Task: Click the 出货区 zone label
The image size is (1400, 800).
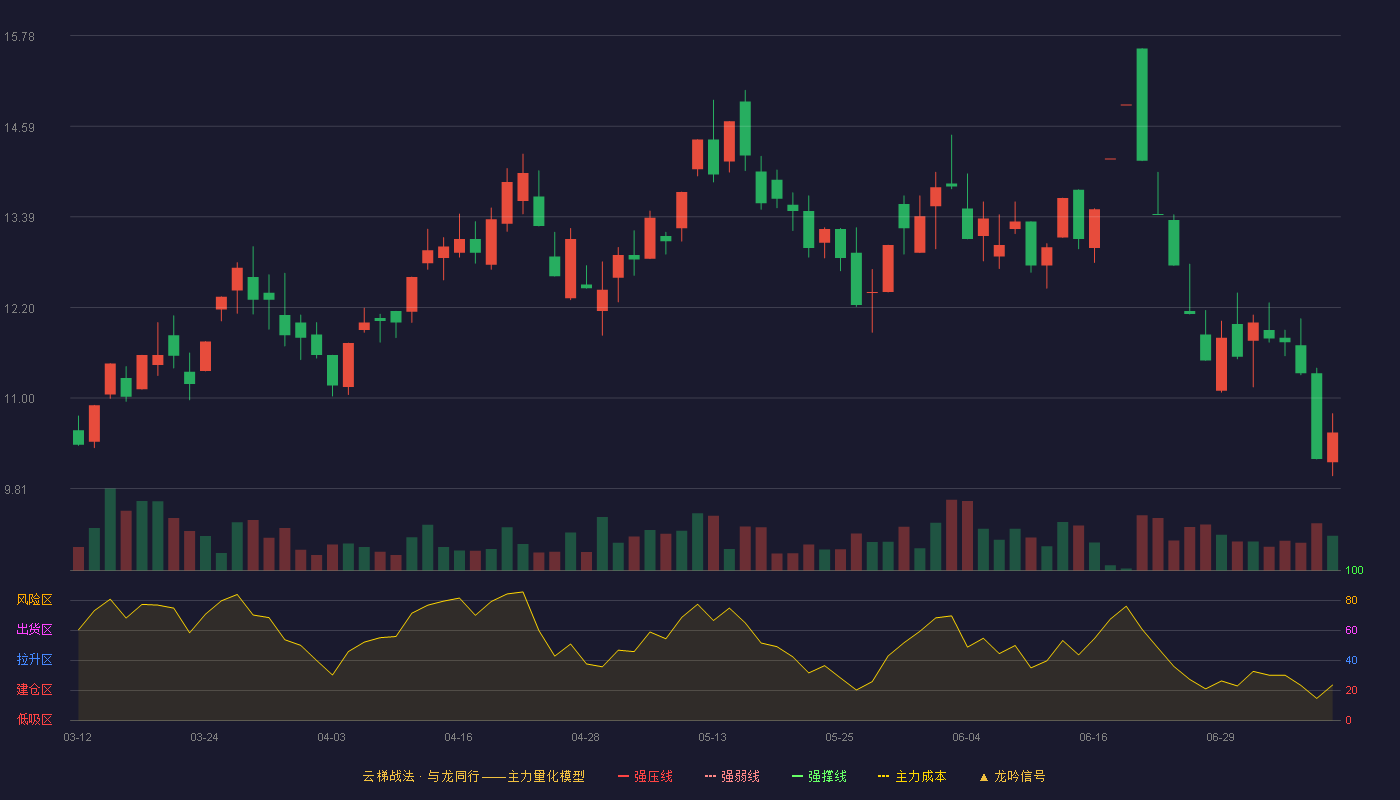Action: [34, 630]
